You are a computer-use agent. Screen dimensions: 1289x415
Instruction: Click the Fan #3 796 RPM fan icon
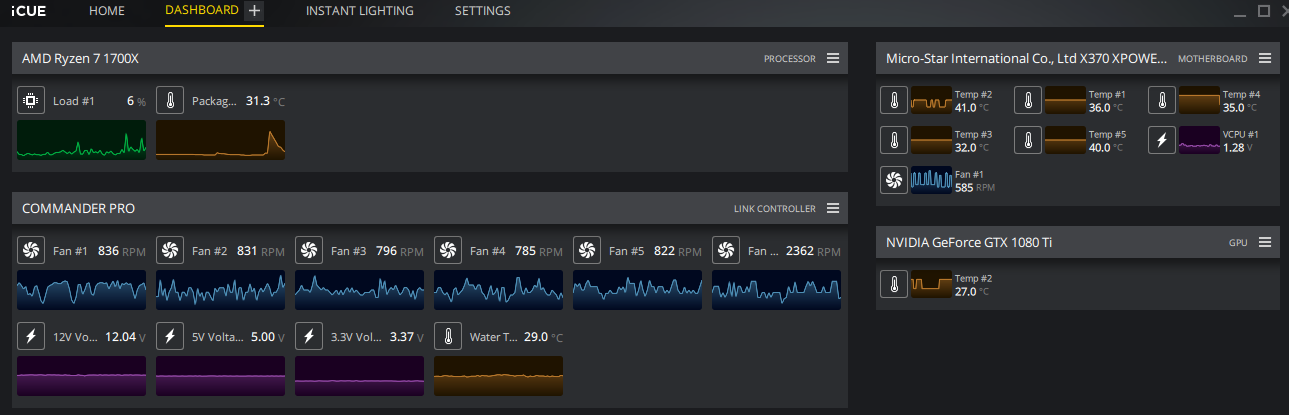pos(309,251)
